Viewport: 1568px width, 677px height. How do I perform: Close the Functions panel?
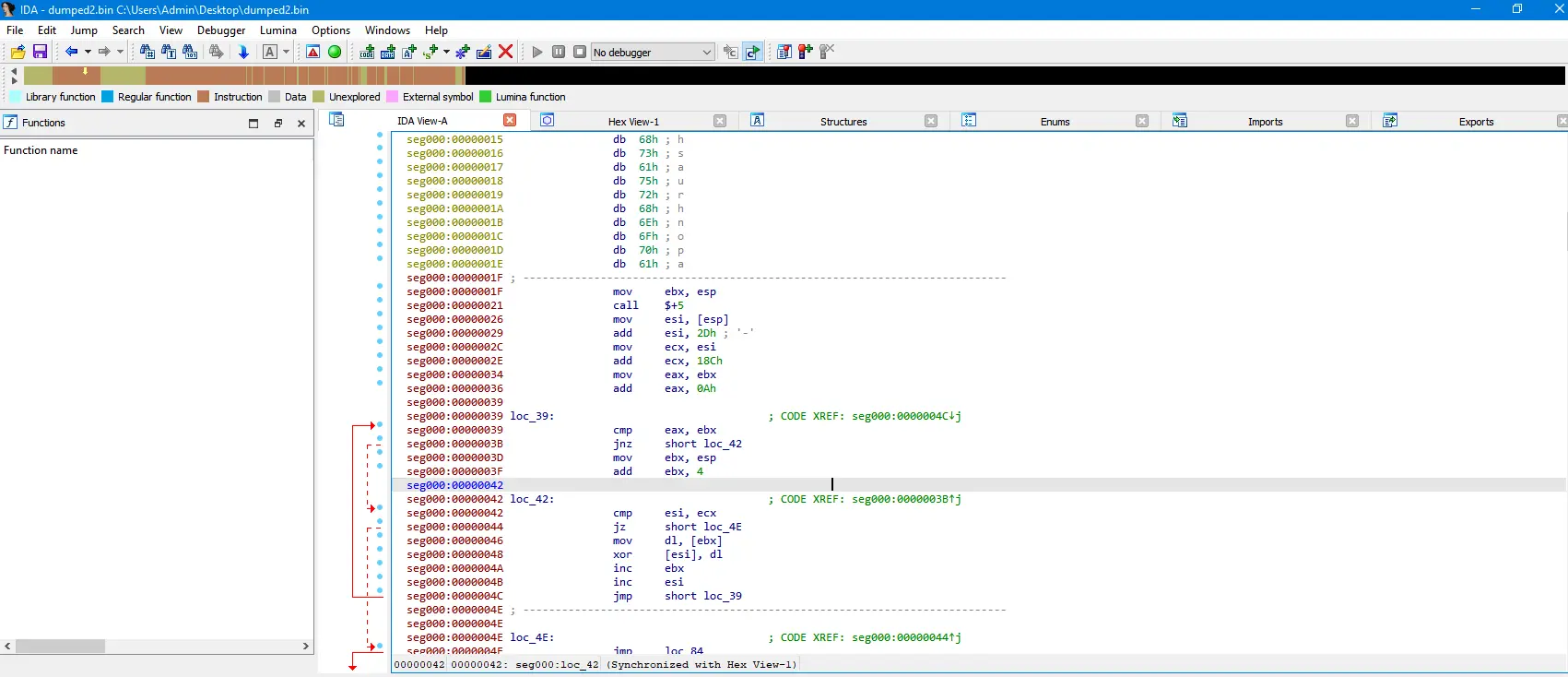301,123
